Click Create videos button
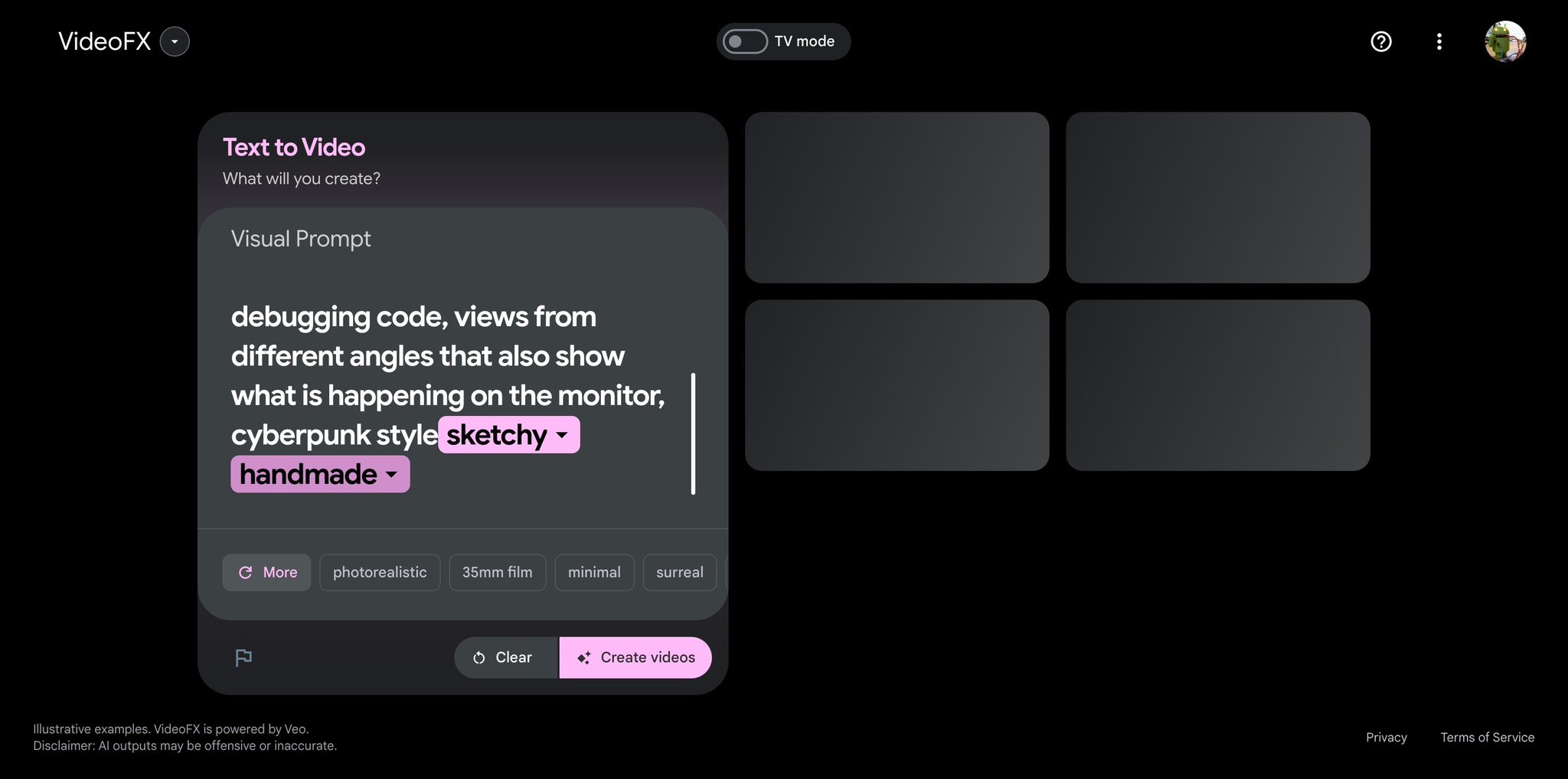 [x=635, y=657]
